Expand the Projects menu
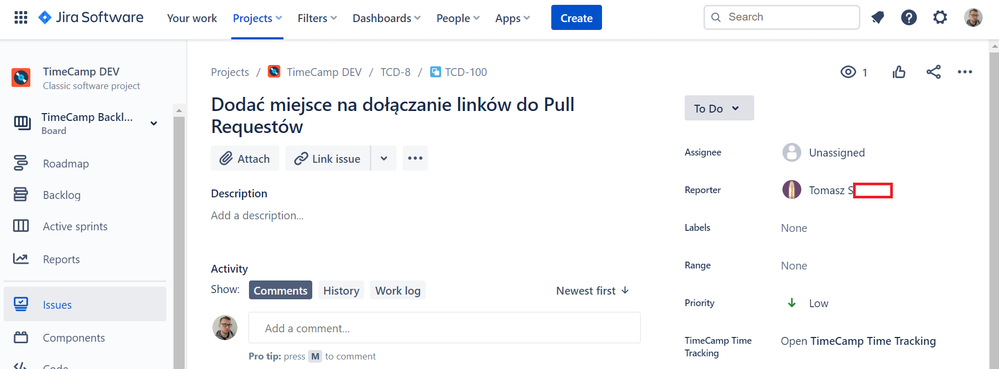This screenshot has height=369, width=999. (x=257, y=18)
